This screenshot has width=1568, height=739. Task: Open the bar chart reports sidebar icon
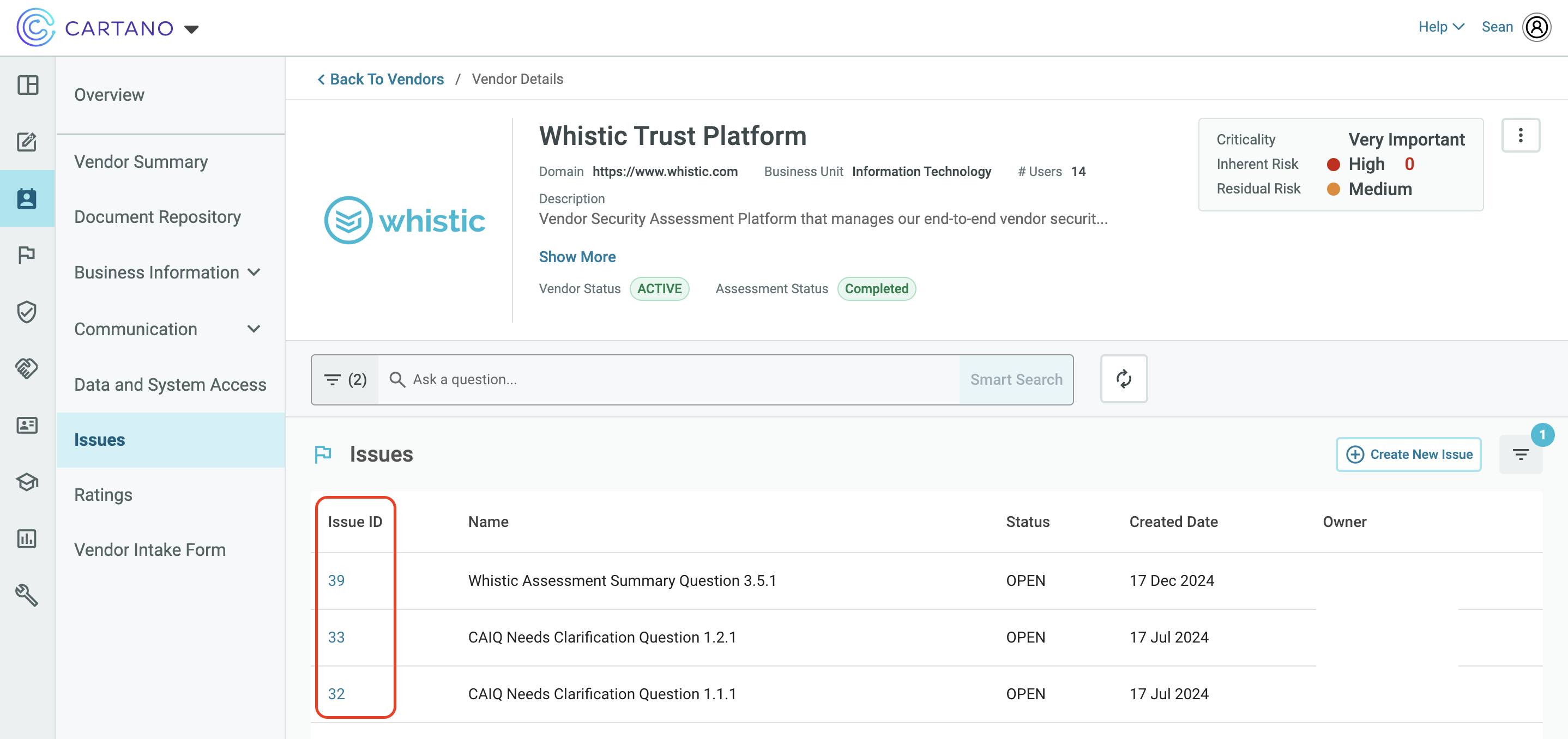click(27, 538)
